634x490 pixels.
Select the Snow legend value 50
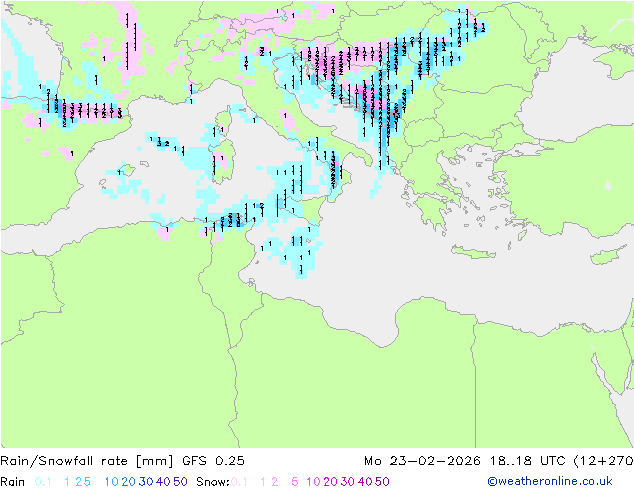tap(382, 482)
